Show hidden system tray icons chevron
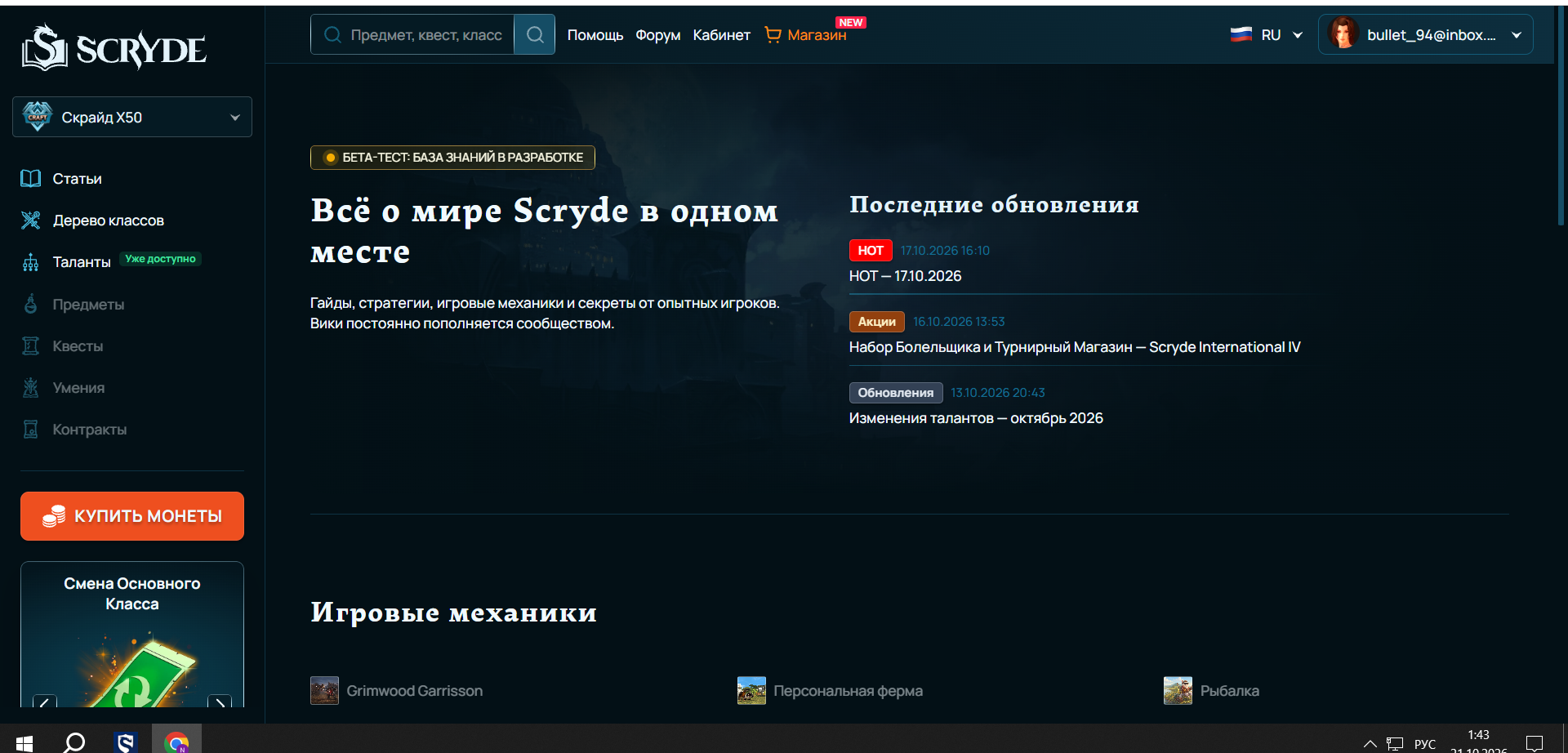Screen dimensions: 1568x753 click(x=1370, y=743)
